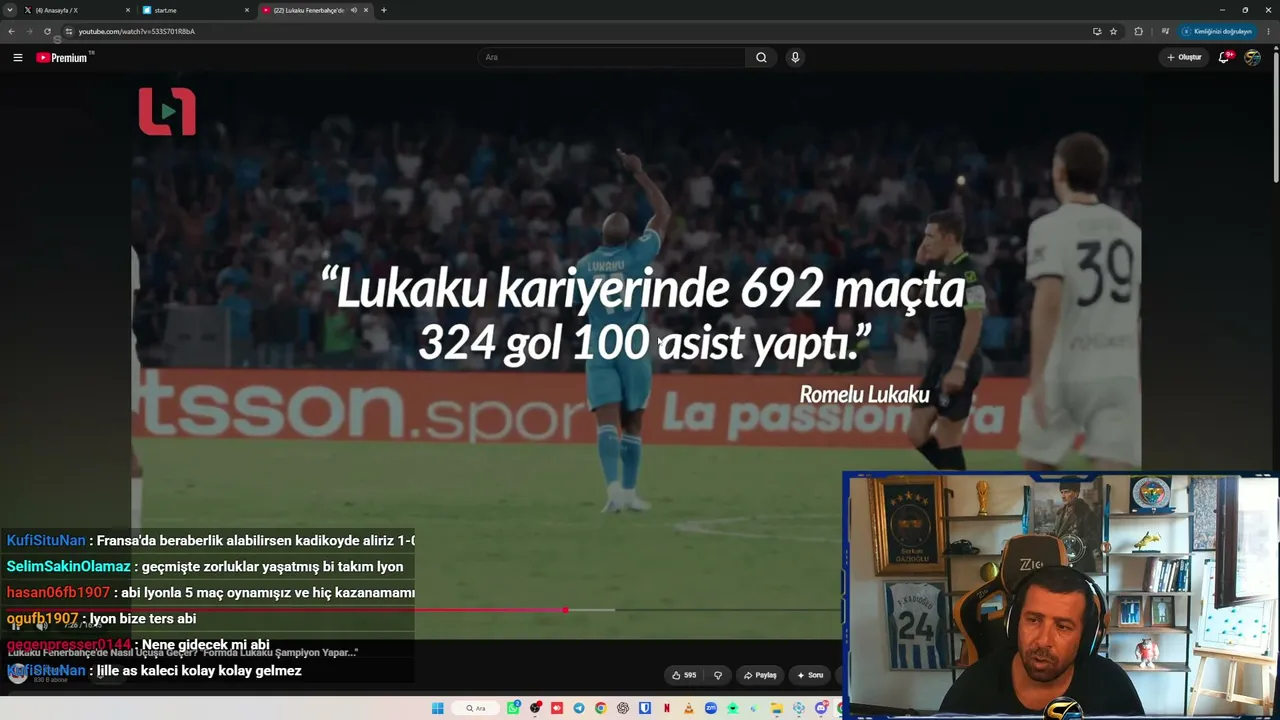Go forward in browser history
1280x720 pixels.
point(29,31)
